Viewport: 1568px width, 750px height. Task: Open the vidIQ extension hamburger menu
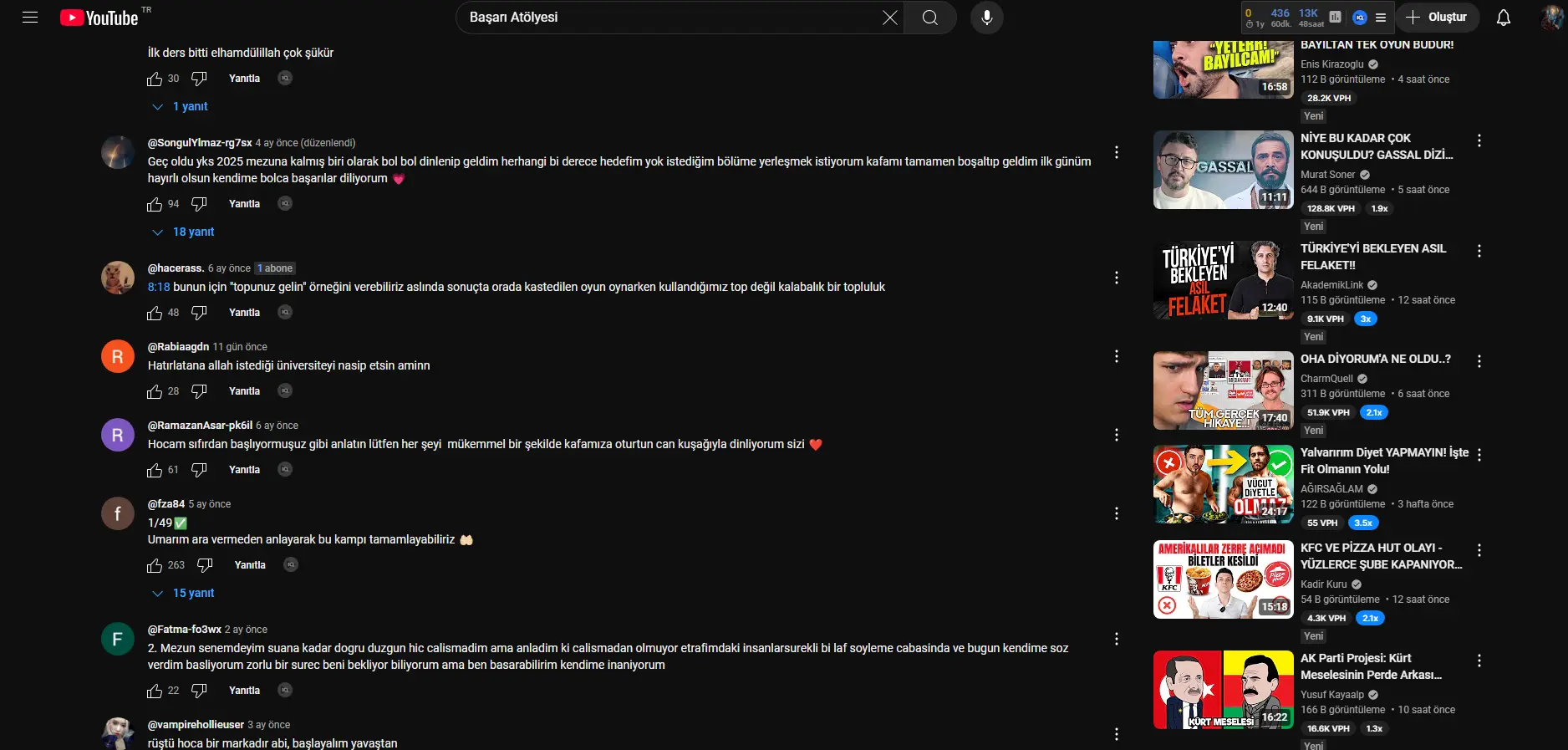pyautogui.click(x=1381, y=18)
